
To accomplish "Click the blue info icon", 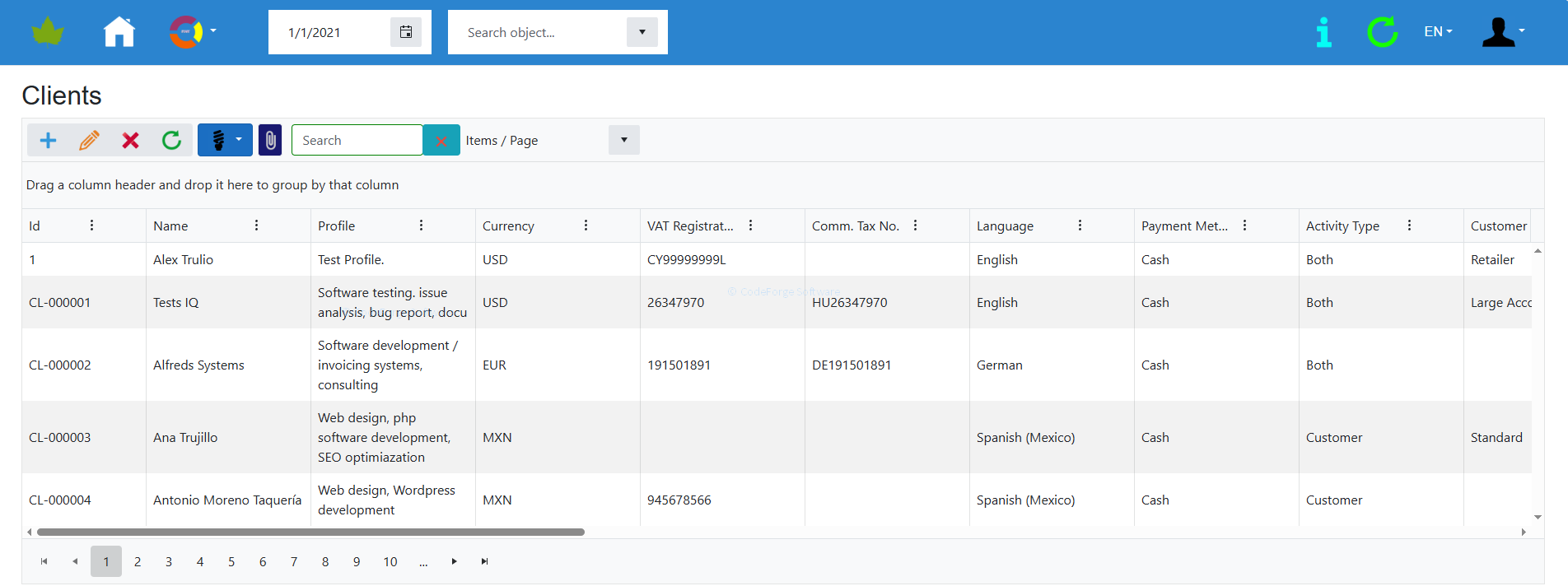I will (1323, 32).
